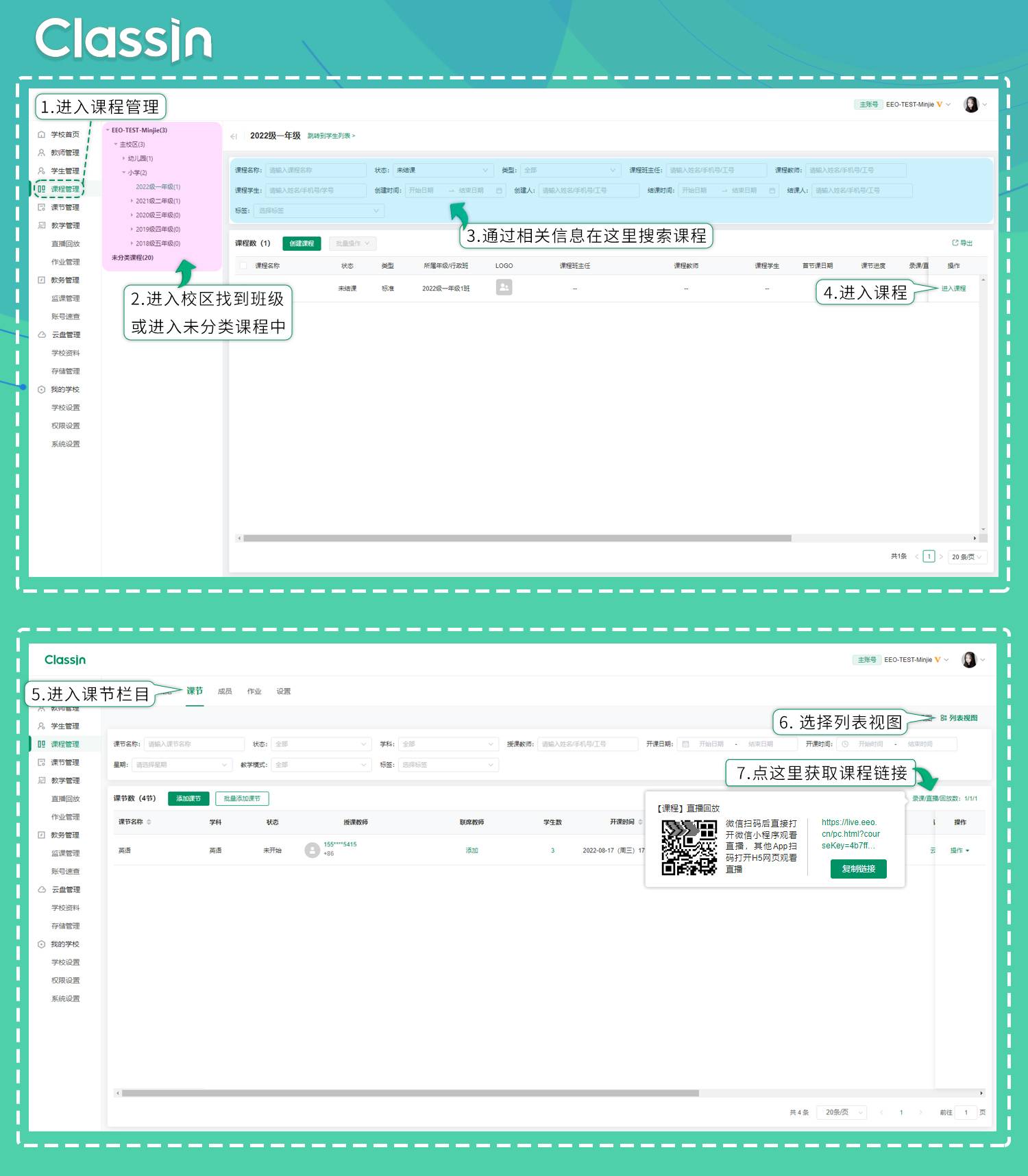Click the horizontal scrollbar of lower lesson table
1028x1176 pixels.
pos(410,1093)
